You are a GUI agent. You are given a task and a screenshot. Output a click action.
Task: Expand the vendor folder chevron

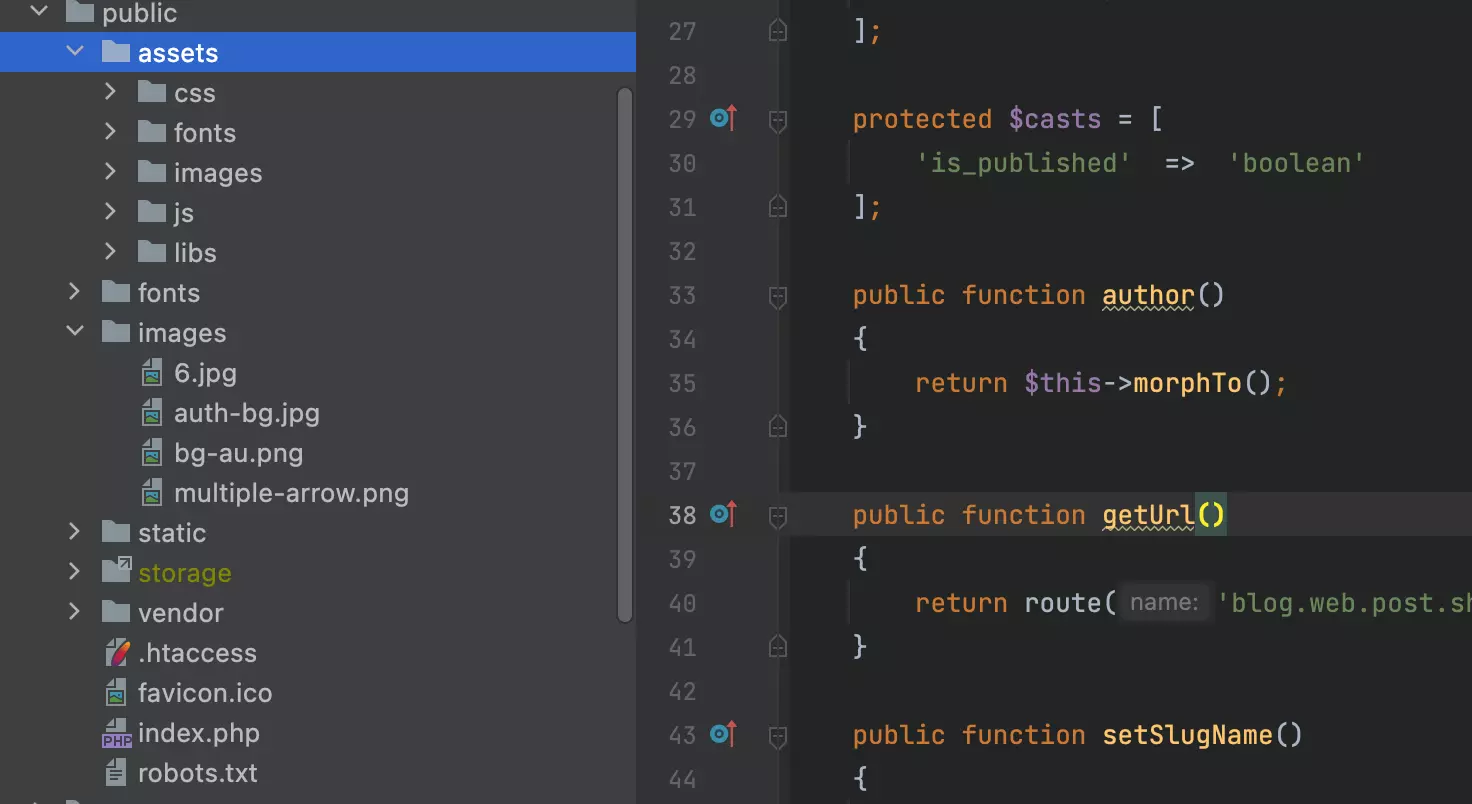[x=75, y=612]
